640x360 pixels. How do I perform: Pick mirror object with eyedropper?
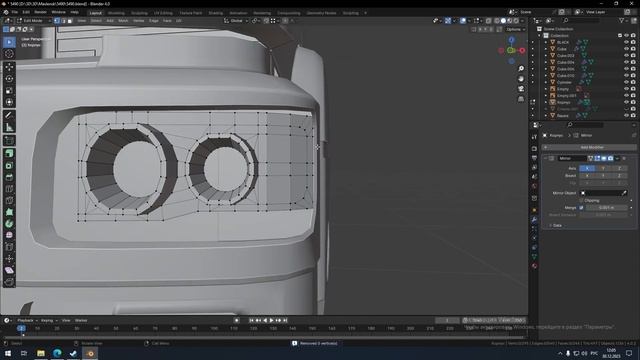pyautogui.click(x=624, y=193)
